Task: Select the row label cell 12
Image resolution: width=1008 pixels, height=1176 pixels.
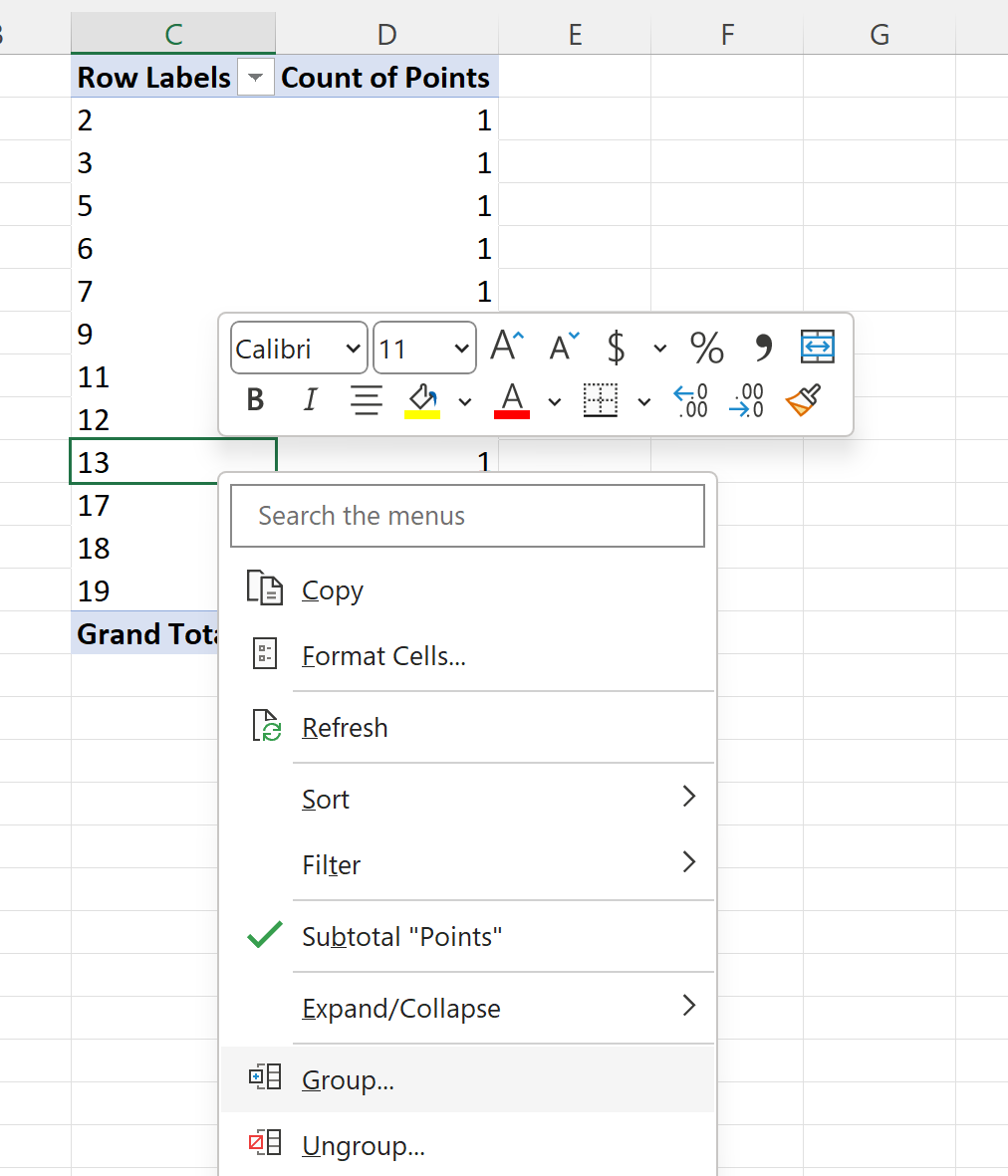Action: (x=145, y=419)
